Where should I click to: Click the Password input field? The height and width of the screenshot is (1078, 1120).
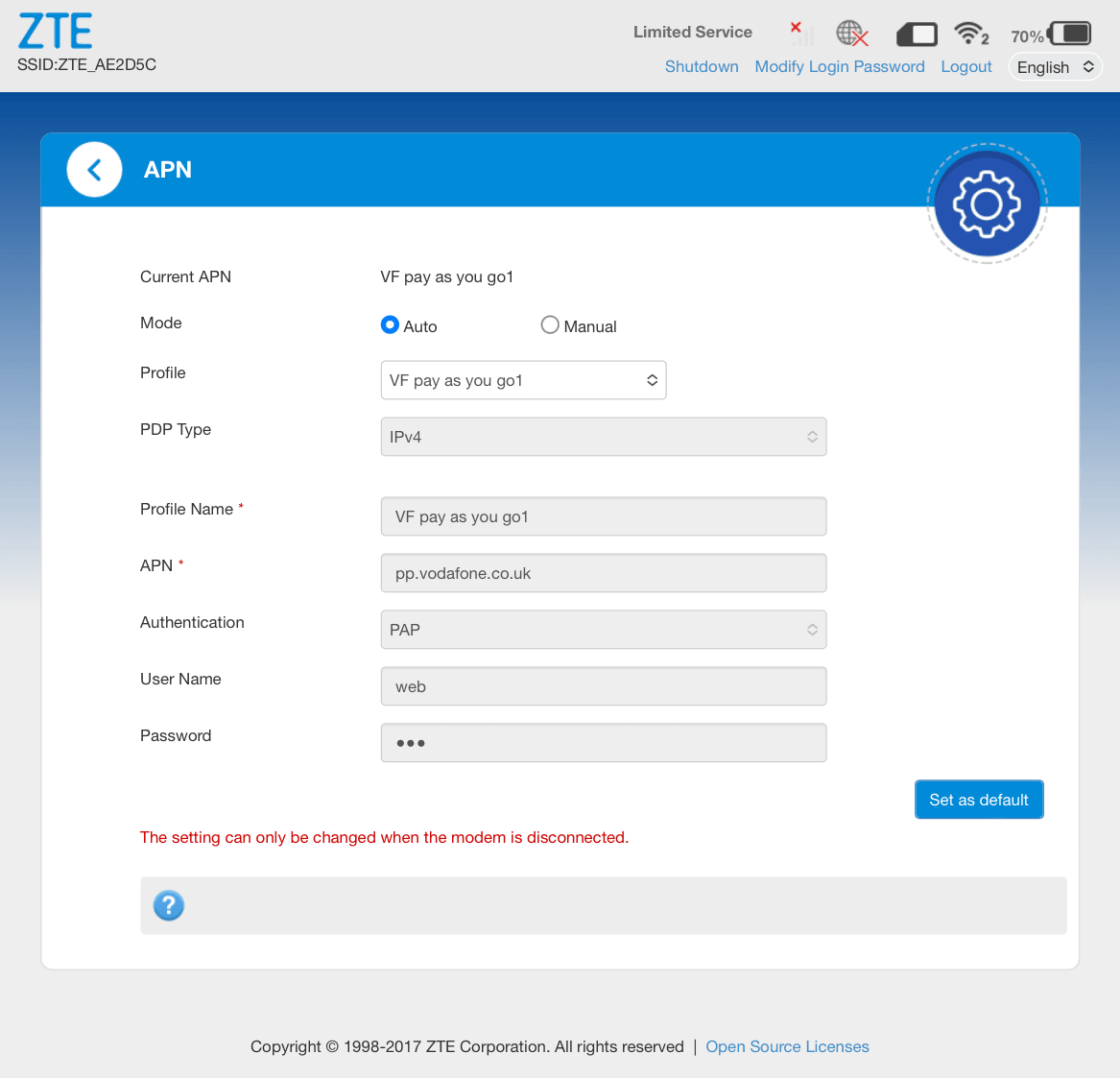coord(604,743)
